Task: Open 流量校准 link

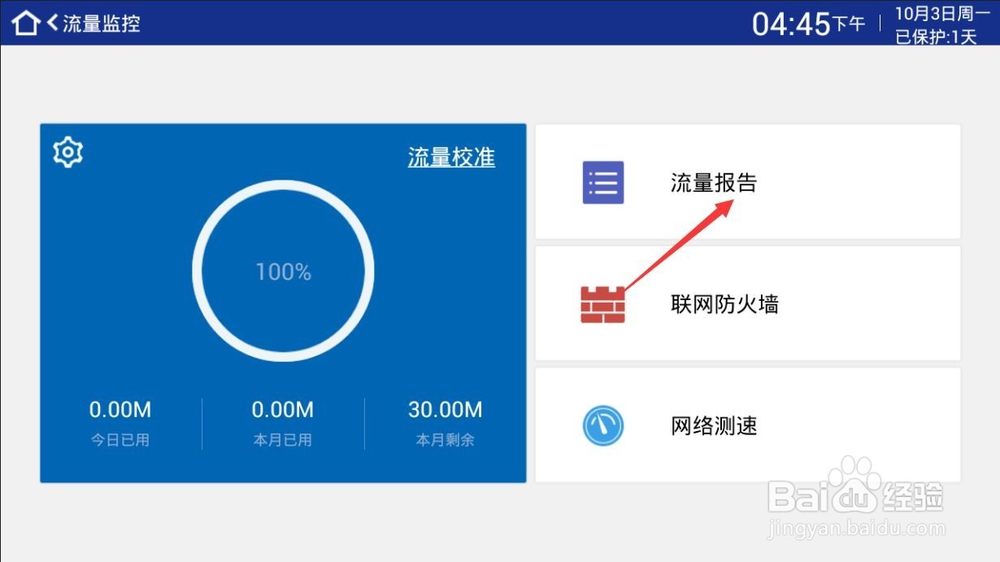Action: [452, 157]
